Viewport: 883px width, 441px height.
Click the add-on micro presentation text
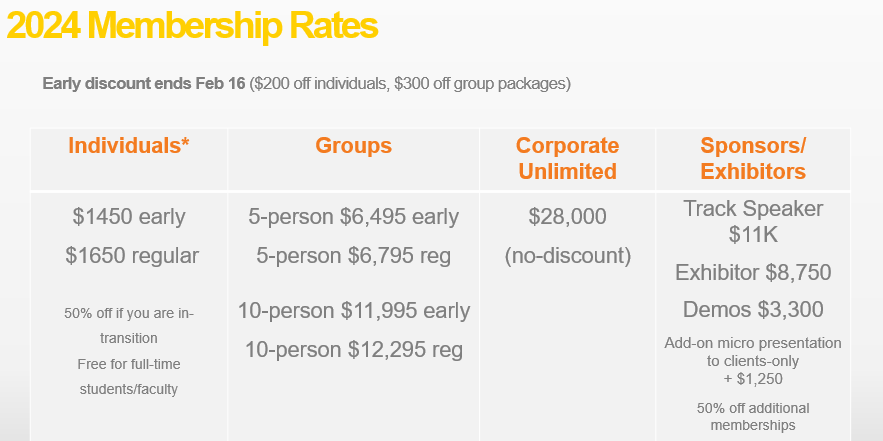pyautogui.click(x=753, y=361)
